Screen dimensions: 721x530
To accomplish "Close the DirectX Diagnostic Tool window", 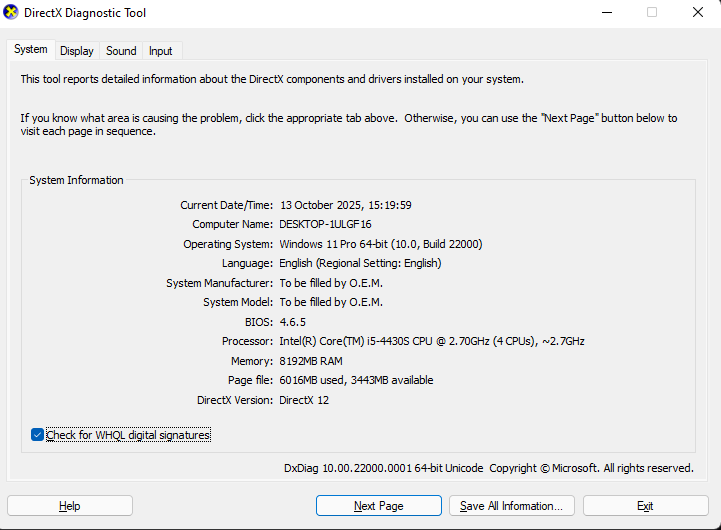I will 698,12.
